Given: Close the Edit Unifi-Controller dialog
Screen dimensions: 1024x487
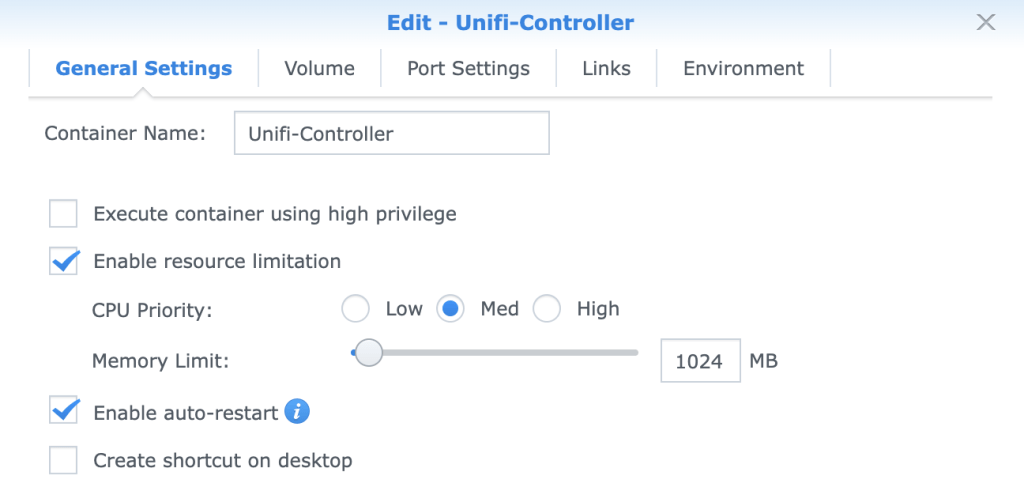Looking at the screenshot, I should 985,22.
